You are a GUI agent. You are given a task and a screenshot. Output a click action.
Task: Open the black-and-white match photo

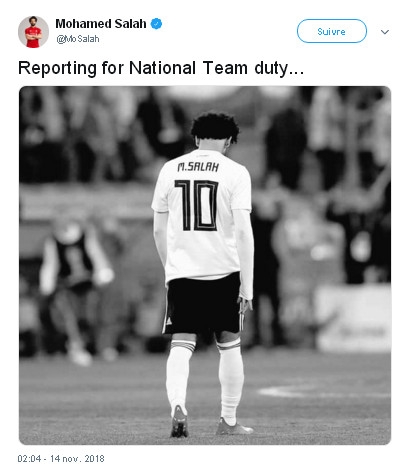coord(205,265)
